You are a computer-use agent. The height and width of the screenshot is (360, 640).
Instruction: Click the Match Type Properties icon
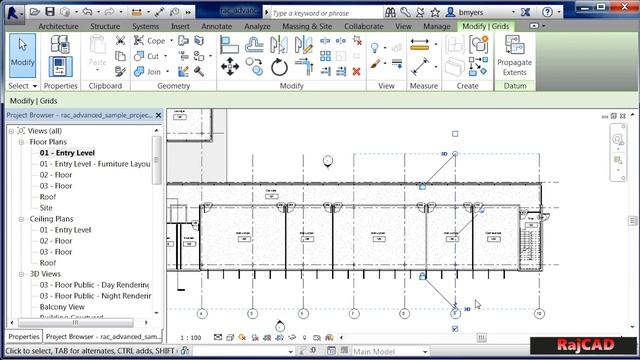tap(120, 71)
